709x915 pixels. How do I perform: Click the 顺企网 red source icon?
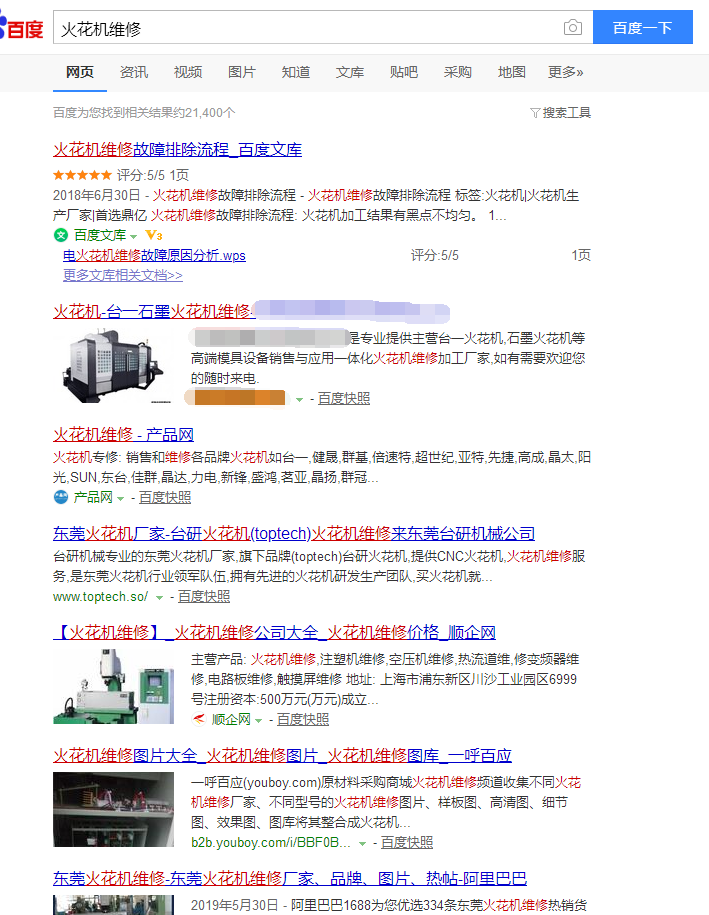pyautogui.click(x=198, y=719)
